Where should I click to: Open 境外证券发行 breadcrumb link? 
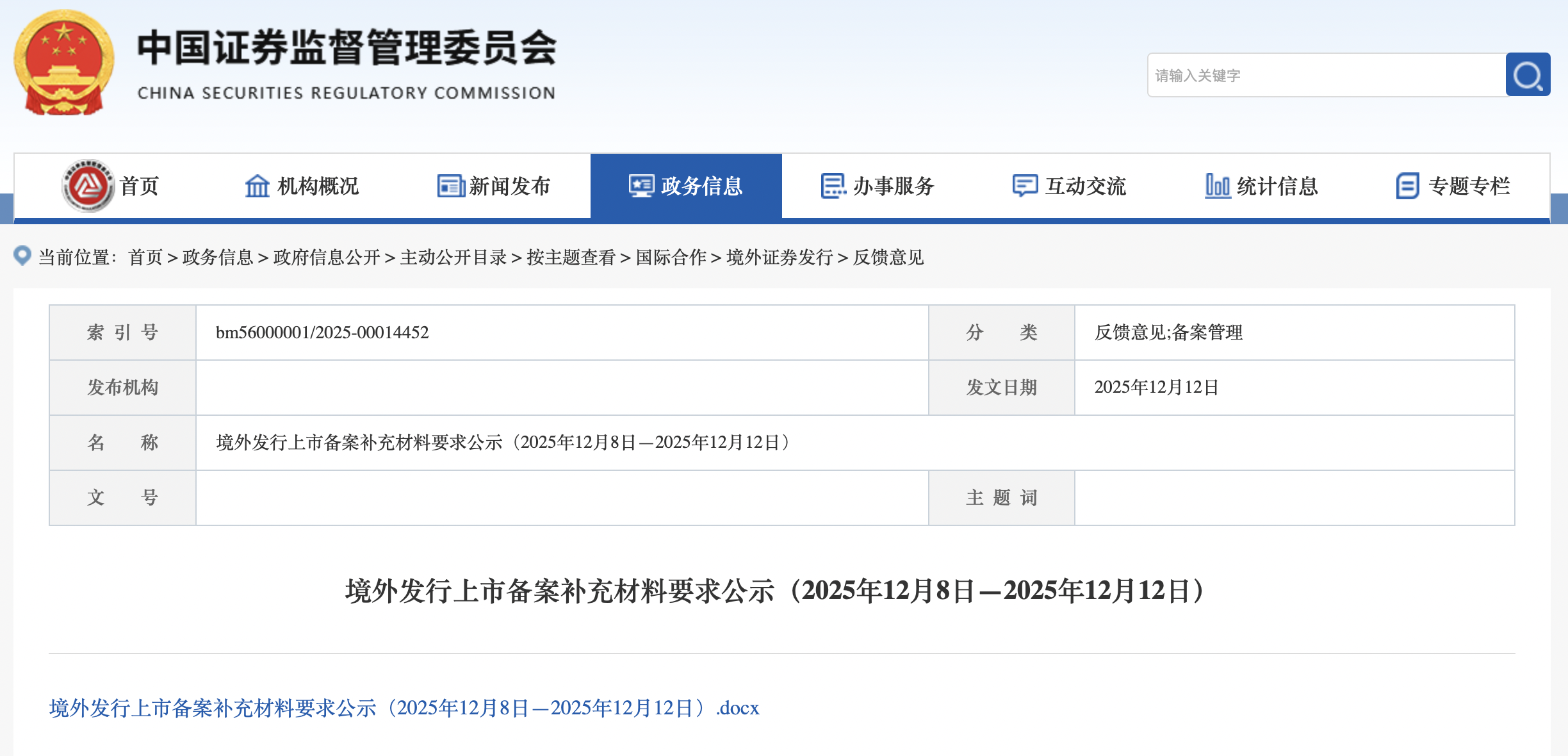(x=780, y=258)
